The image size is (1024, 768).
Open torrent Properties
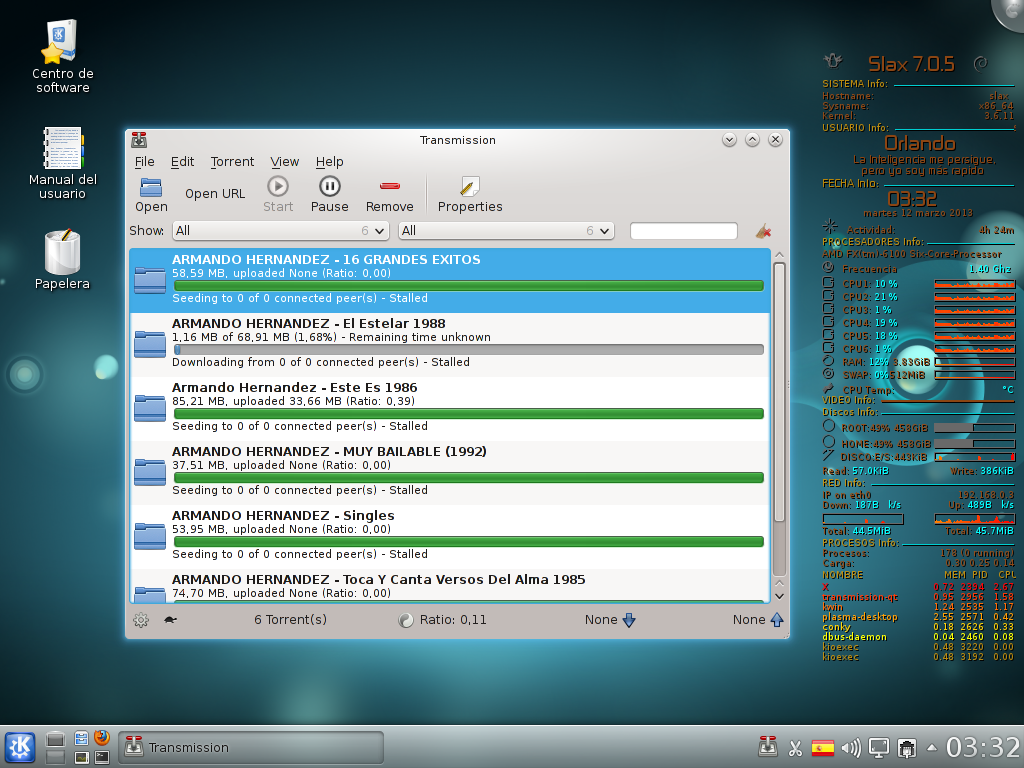(x=470, y=195)
